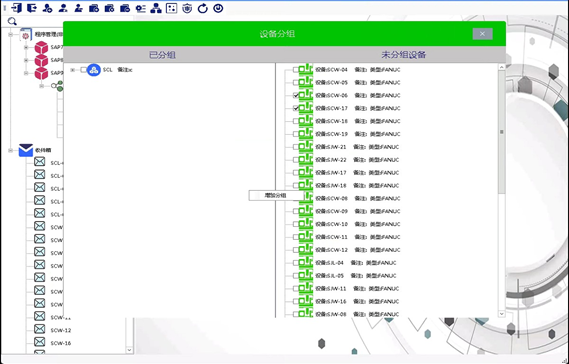Toggle the SCL group checkbox

(83, 70)
